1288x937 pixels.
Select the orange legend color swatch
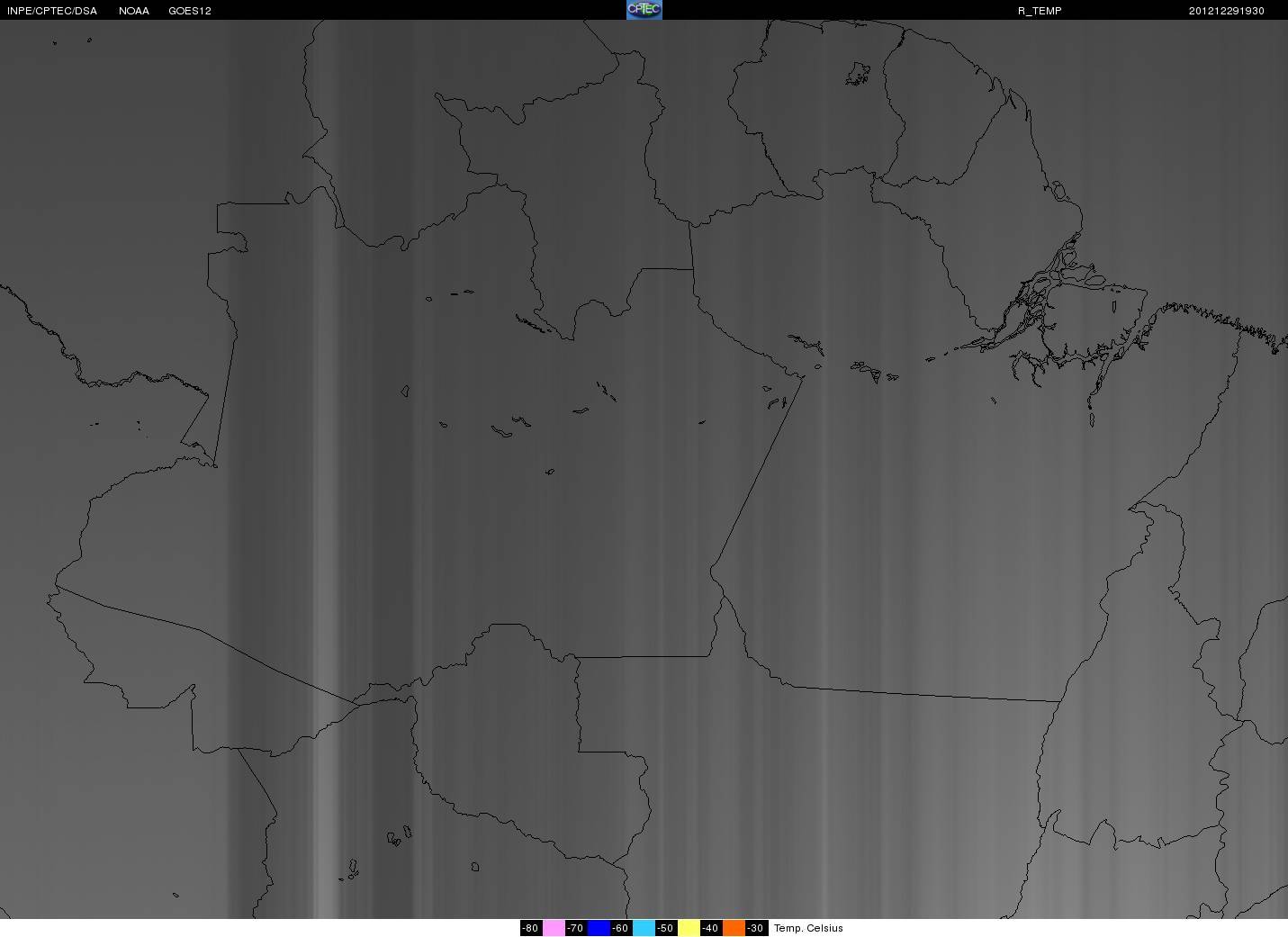click(734, 928)
